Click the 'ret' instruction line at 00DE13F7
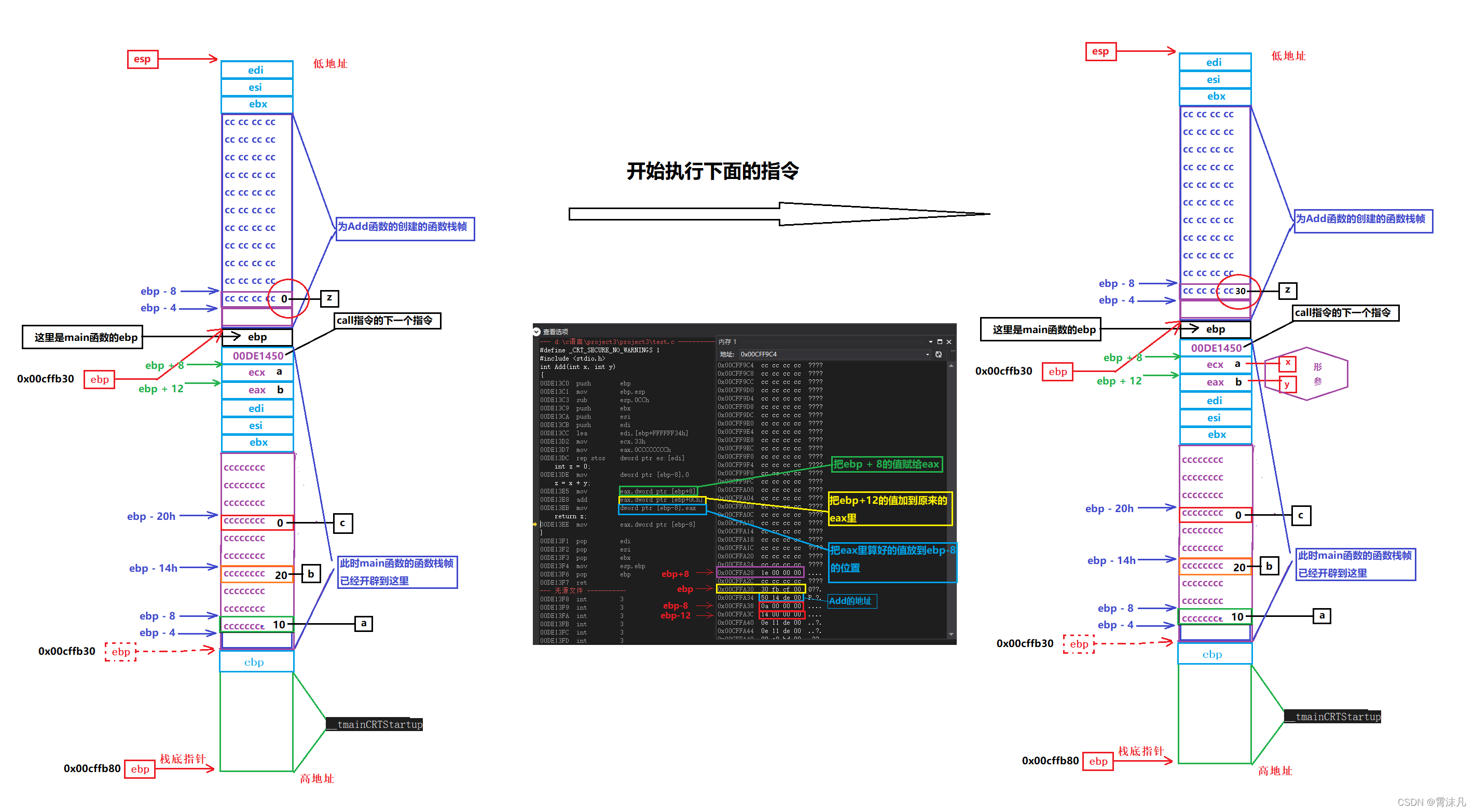 click(x=581, y=583)
